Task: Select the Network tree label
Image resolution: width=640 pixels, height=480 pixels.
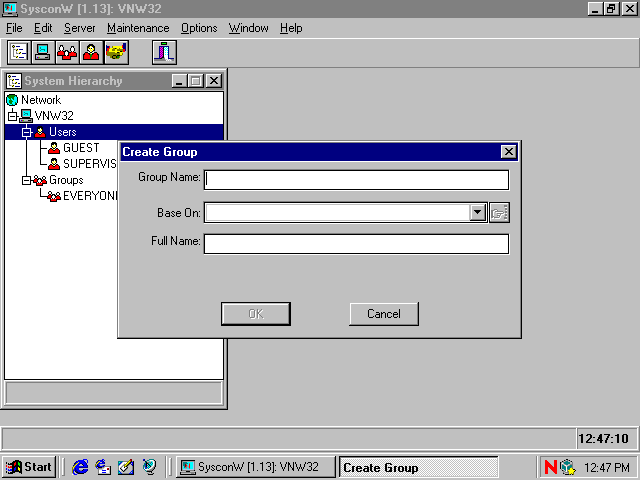Action: 41,100
